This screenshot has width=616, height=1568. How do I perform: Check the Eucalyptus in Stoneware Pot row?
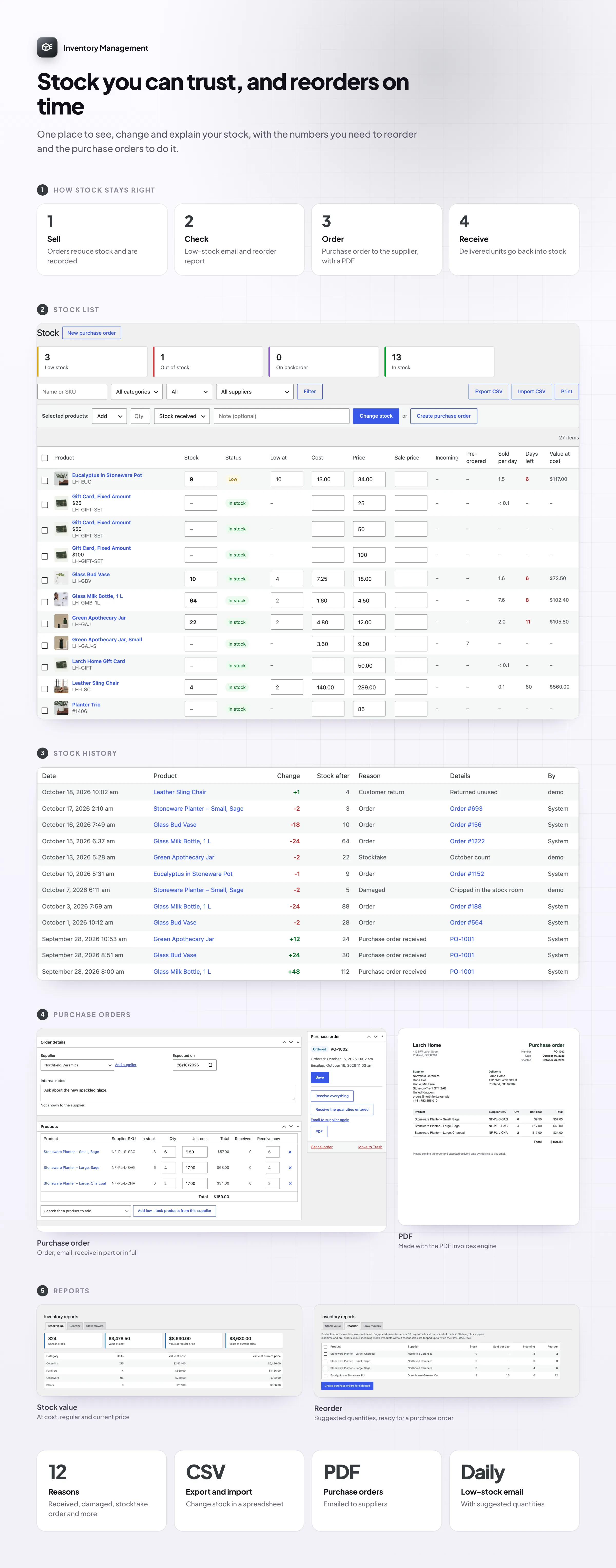pyautogui.click(x=44, y=481)
